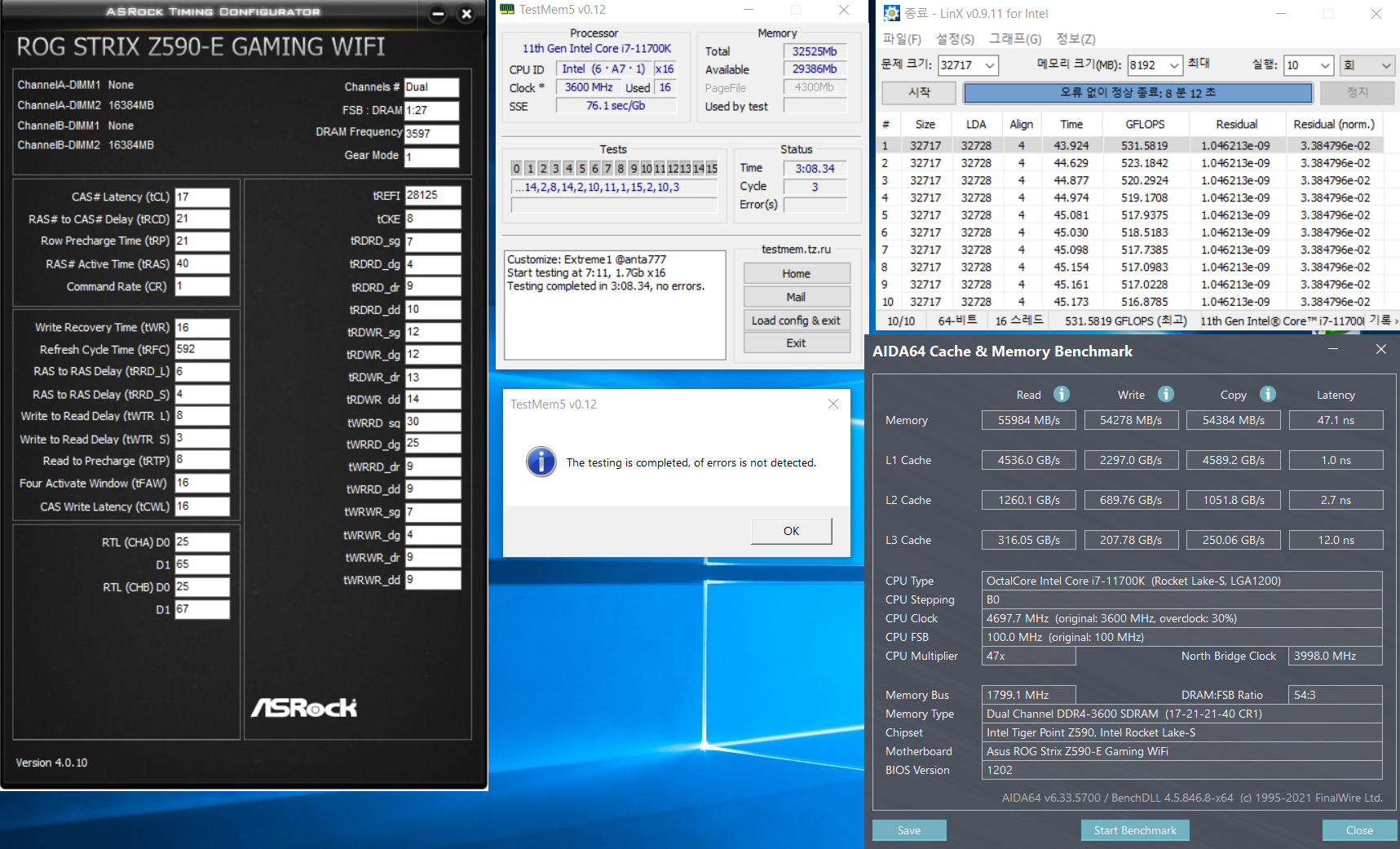The height and width of the screenshot is (849, 1400).
Task: Click the LinX title bar app icon
Action: [x=892, y=13]
